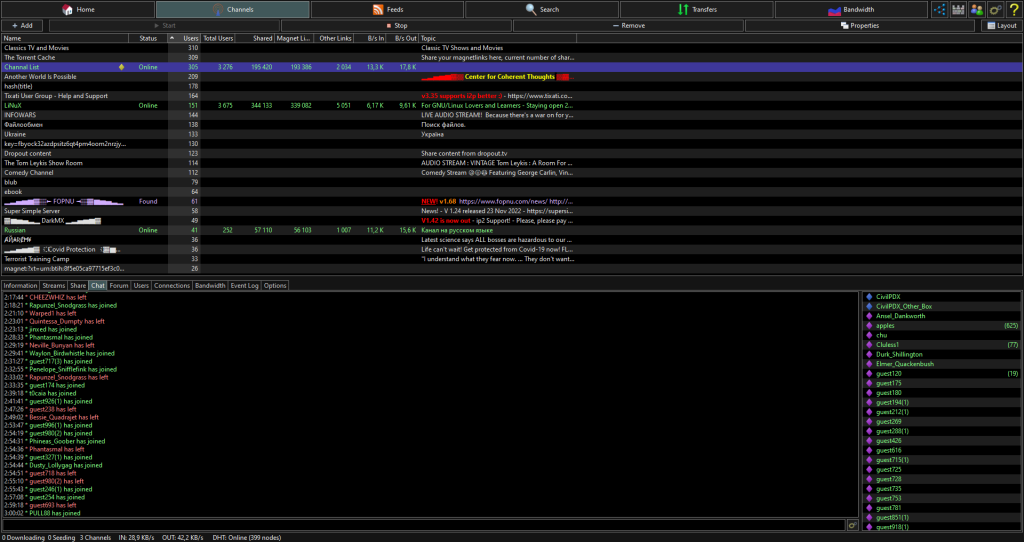Screen dimensions: 1024x542
Task: Switch to the lower Bandwidth tab
Action: tap(210, 285)
